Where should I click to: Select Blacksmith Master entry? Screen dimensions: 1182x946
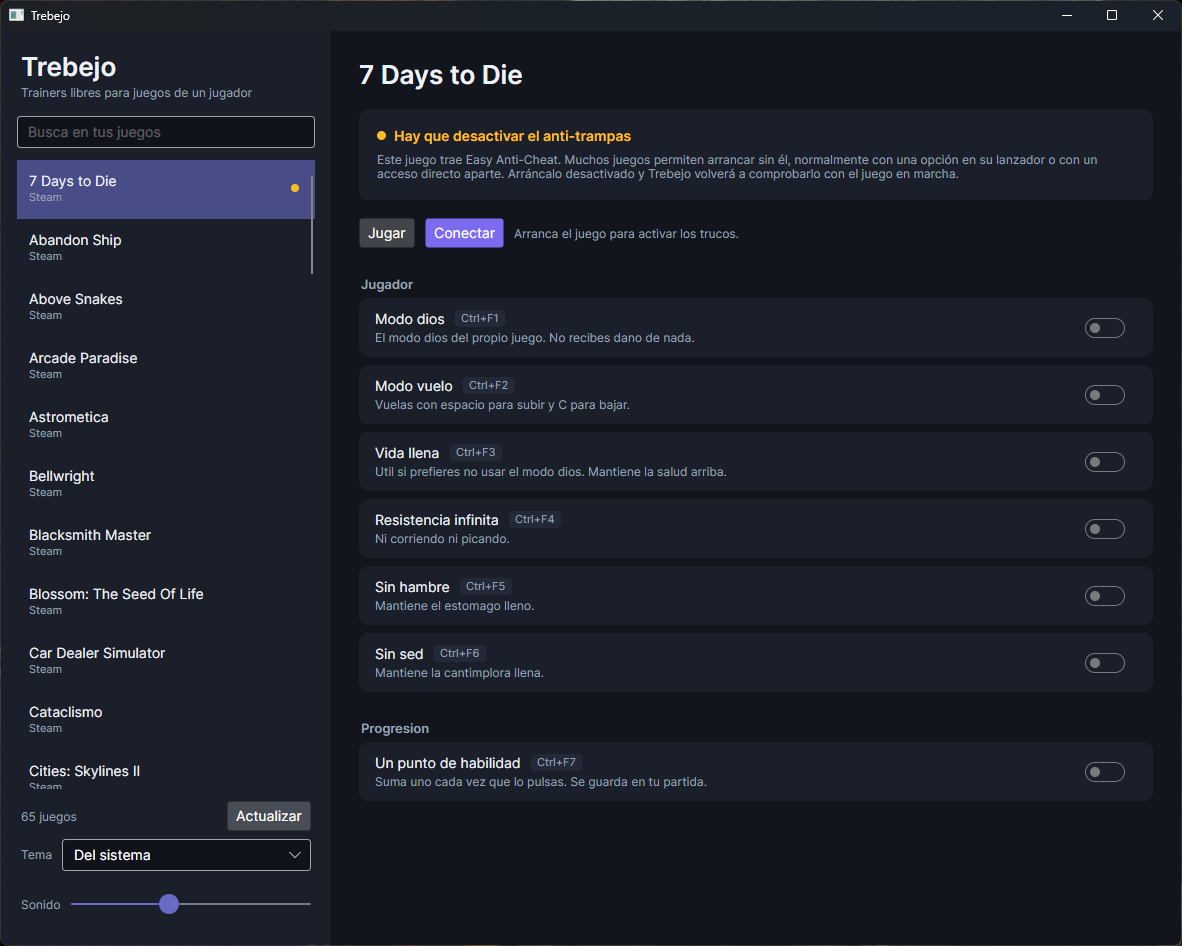coord(164,542)
